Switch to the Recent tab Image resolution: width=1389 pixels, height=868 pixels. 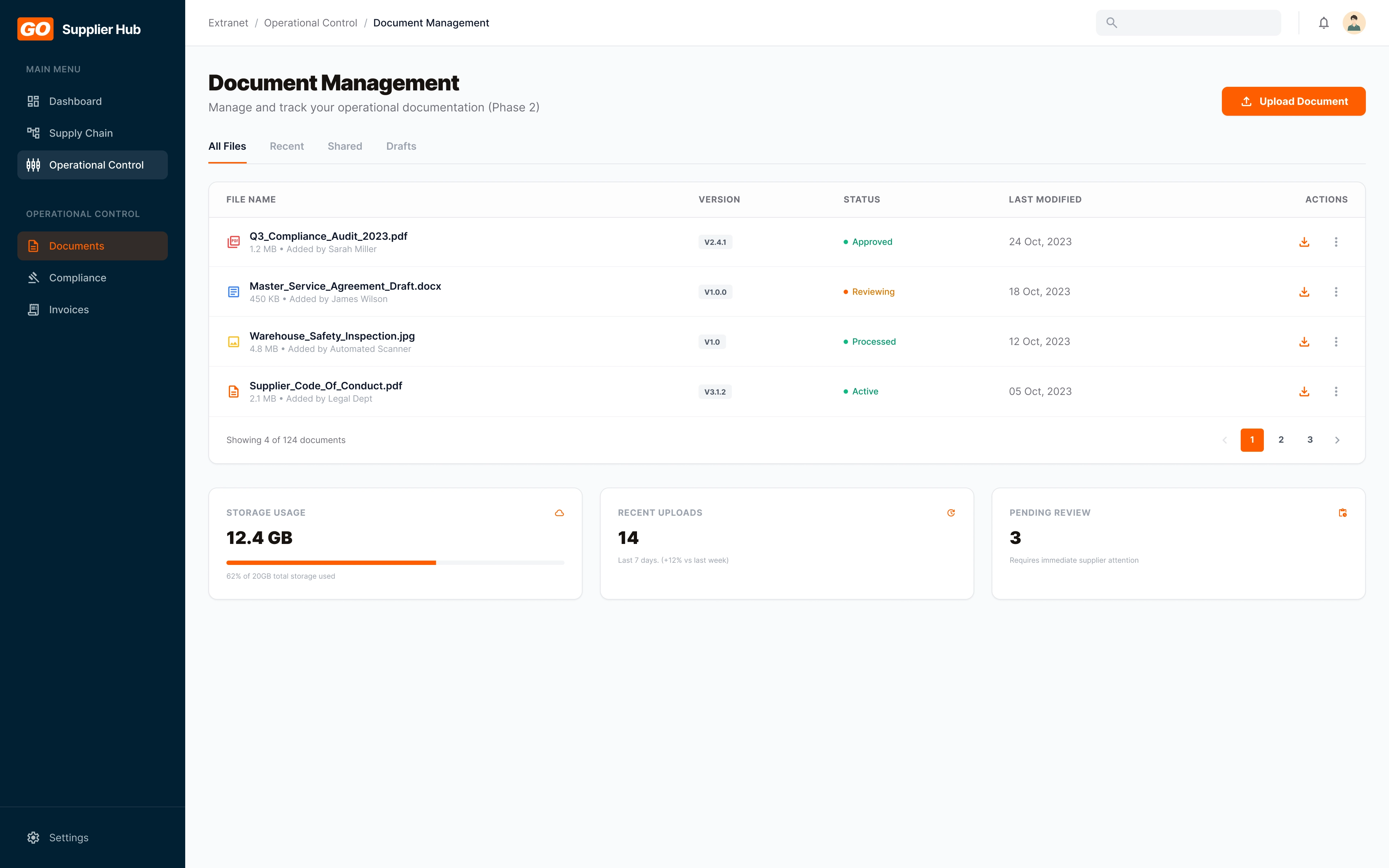286,146
